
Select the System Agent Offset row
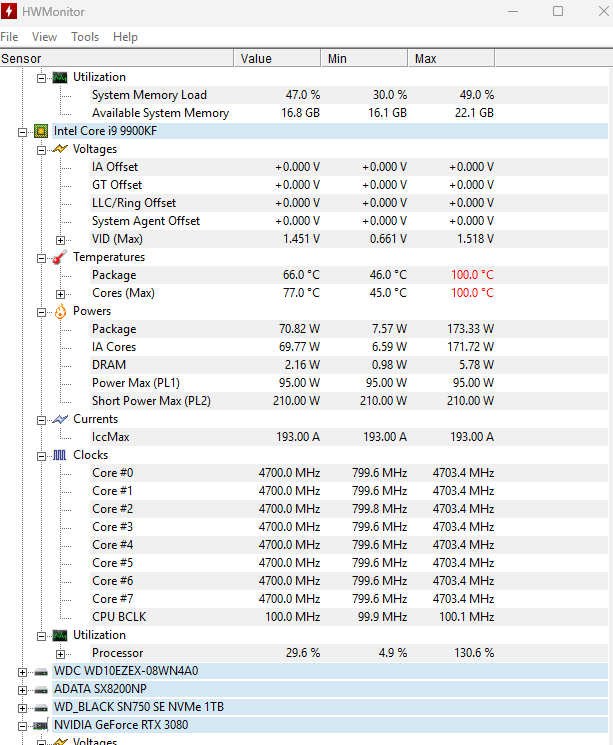coord(349,221)
